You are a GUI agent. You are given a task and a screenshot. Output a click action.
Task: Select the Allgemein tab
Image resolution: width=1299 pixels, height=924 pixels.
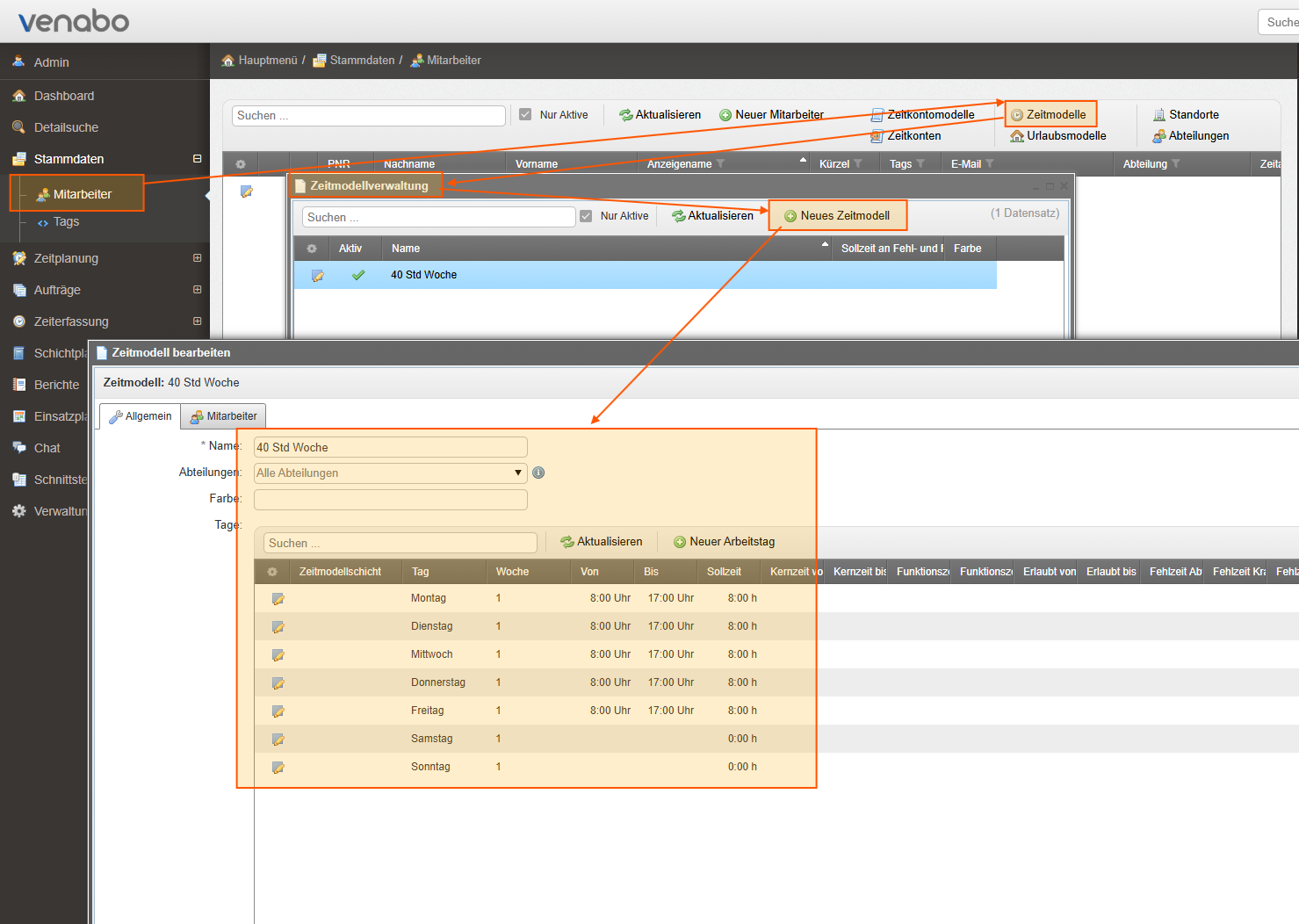(141, 416)
